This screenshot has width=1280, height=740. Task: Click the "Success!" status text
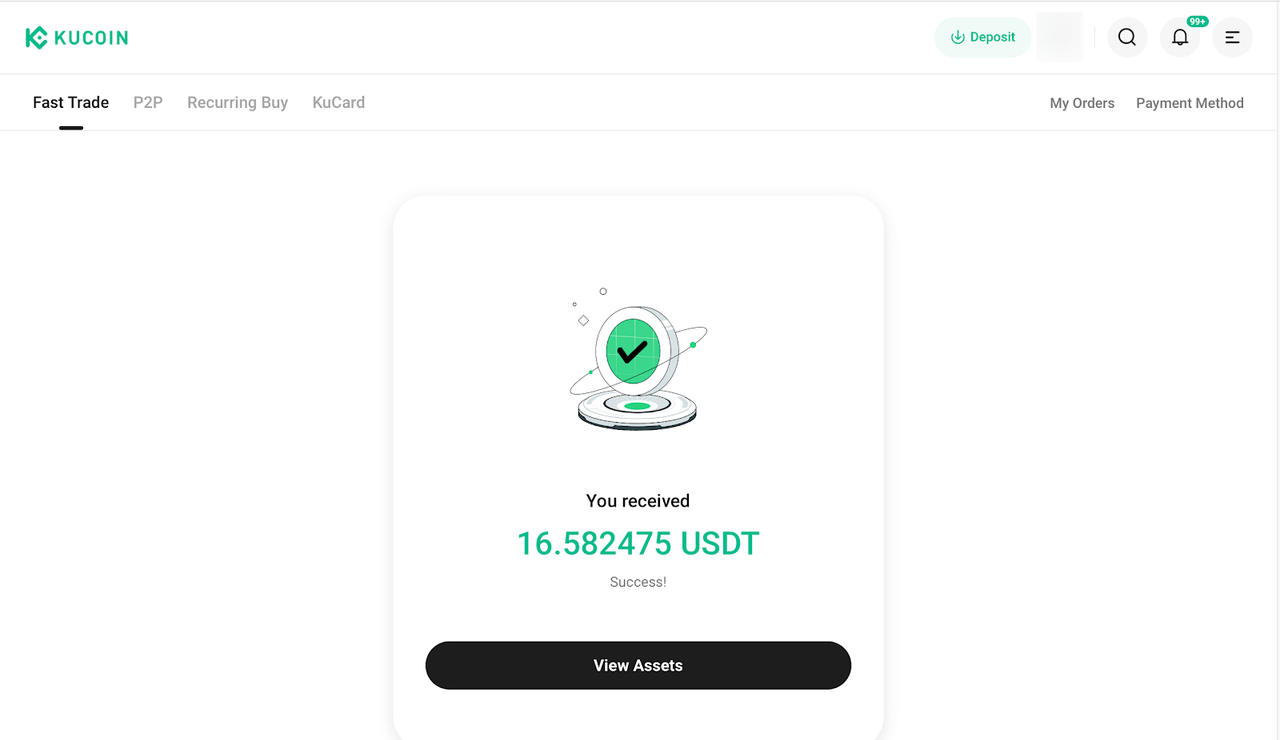coord(638,582)
